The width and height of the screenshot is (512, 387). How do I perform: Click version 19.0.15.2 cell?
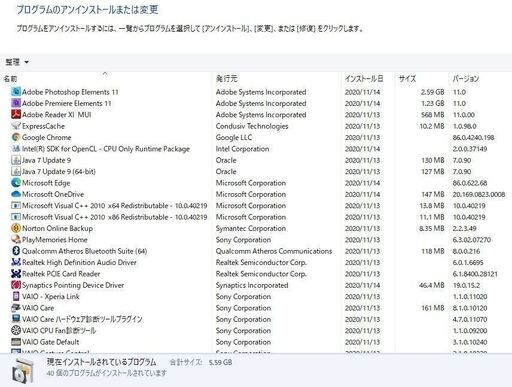[466, 285]
